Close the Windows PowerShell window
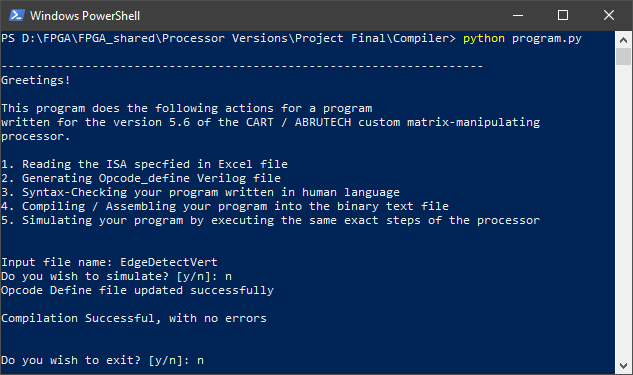The height and width of the screenshot is (375, 633). (x=609, y=15)
